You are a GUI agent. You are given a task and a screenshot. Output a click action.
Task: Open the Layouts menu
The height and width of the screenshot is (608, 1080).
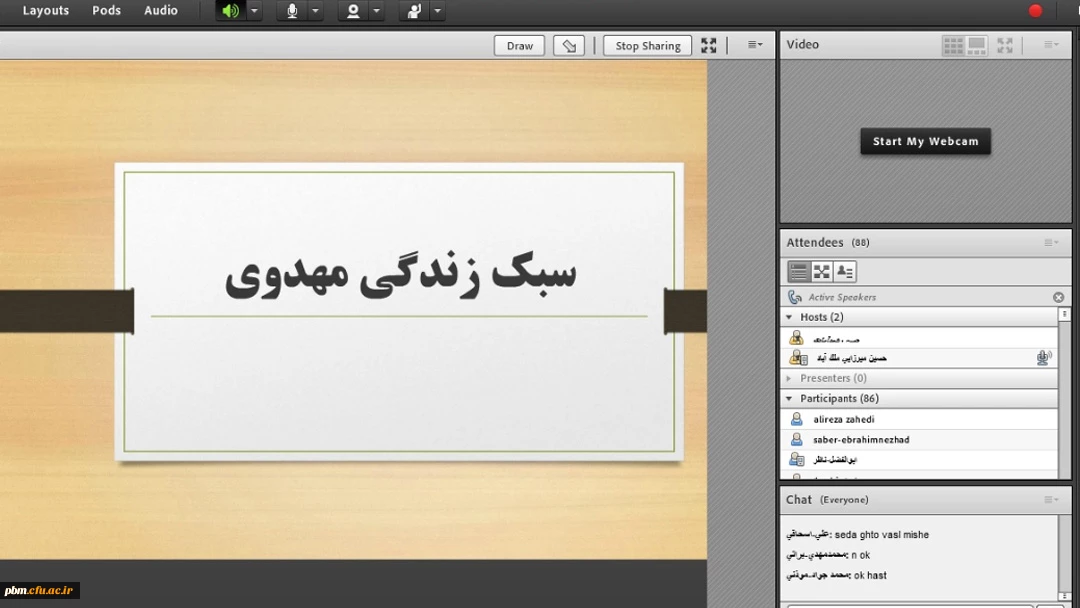tap(46, 11)
